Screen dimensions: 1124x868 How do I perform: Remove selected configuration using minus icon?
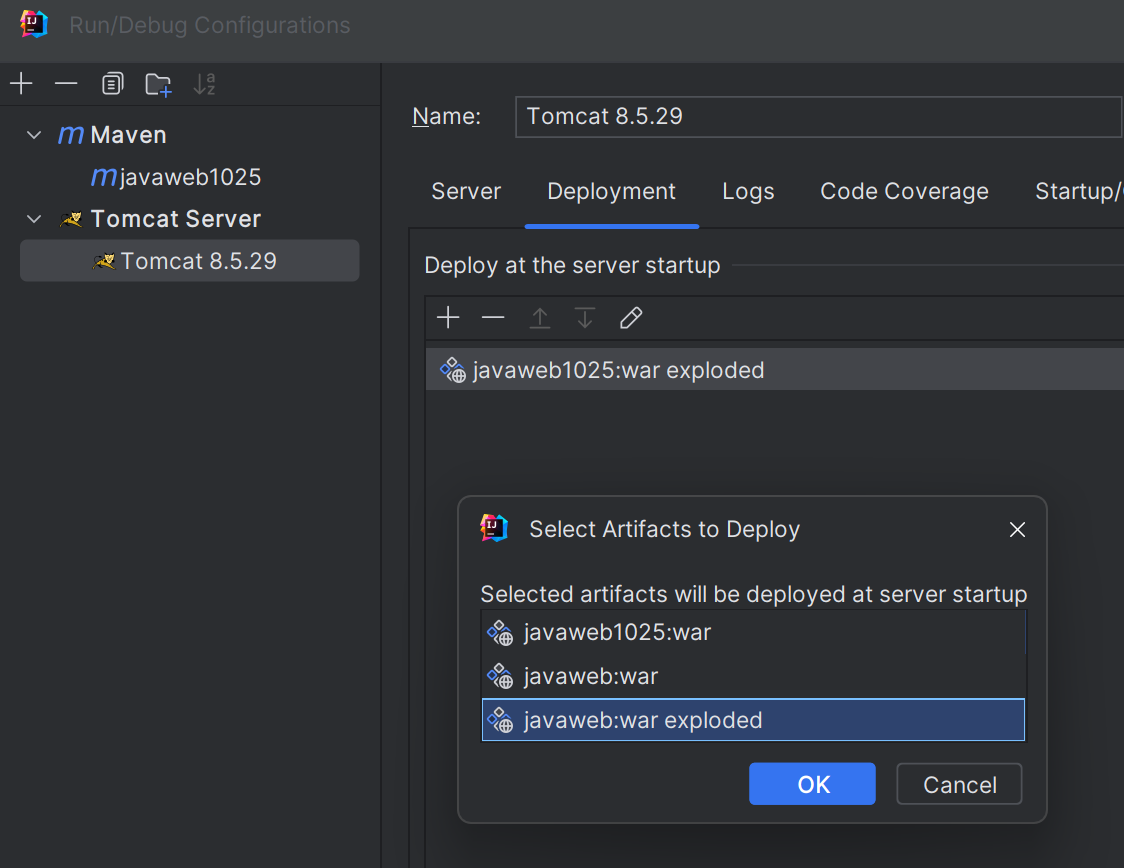[66, 84]
